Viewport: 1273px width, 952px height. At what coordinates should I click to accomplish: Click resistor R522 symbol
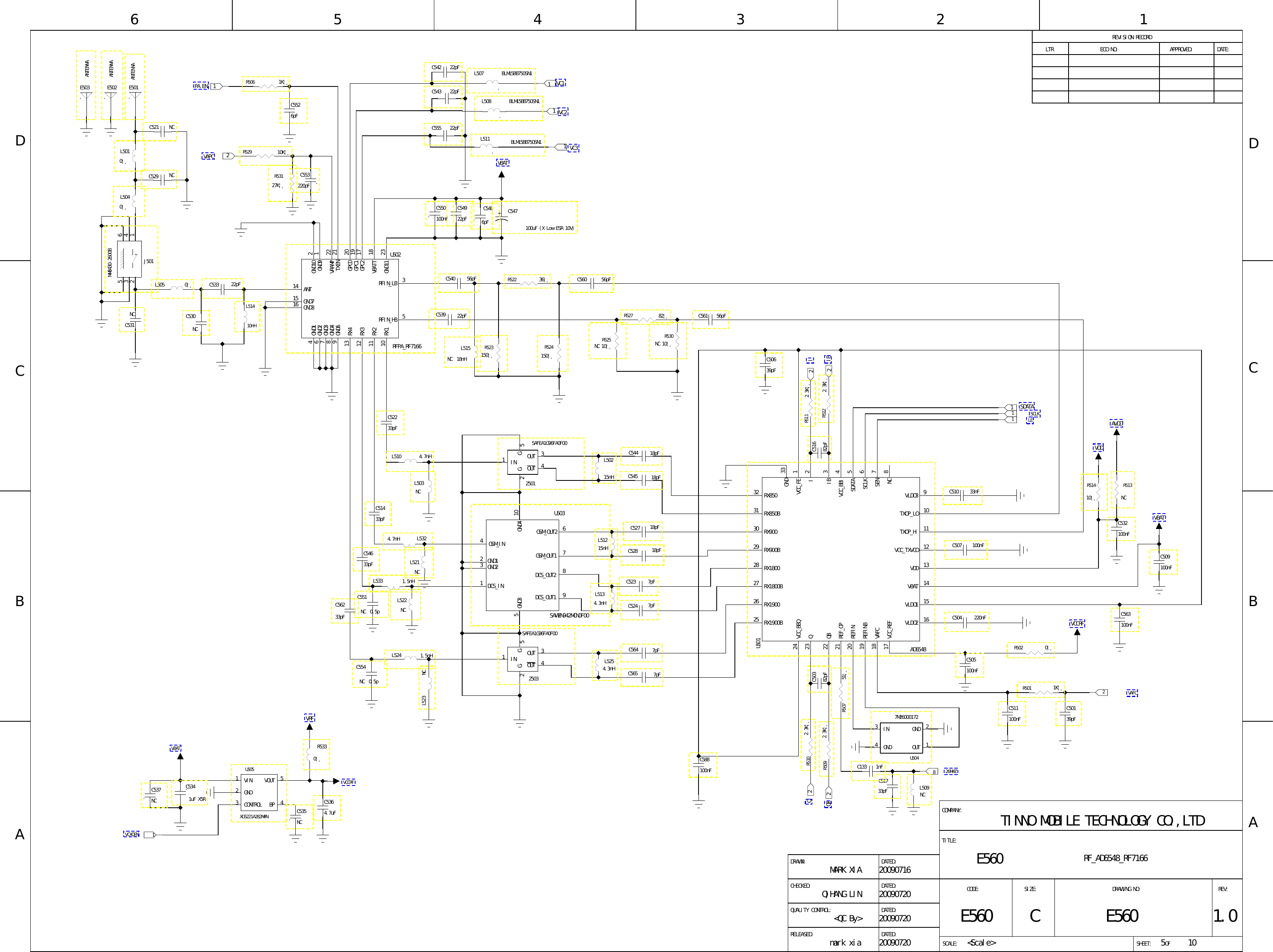coord(528,283)
